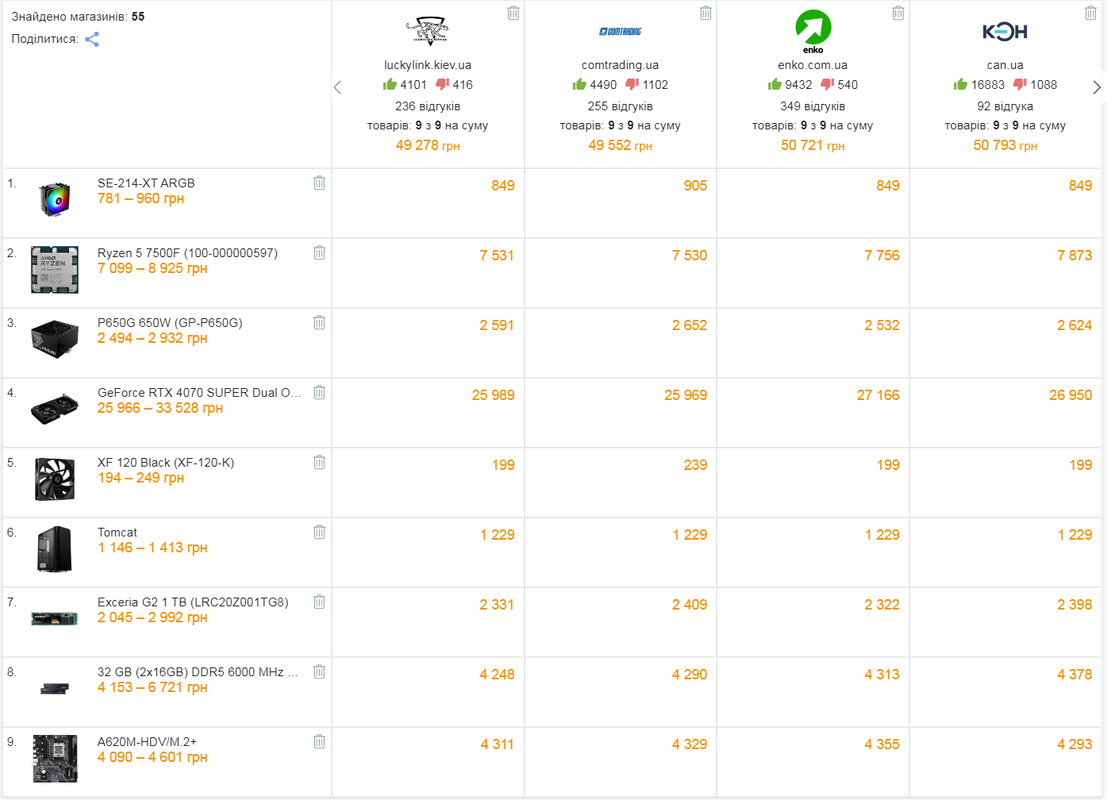Screen dimensions: 1107x800
Task: Click red thumbs-down 1088 for can.ua
Action: tap(1019, 85)
